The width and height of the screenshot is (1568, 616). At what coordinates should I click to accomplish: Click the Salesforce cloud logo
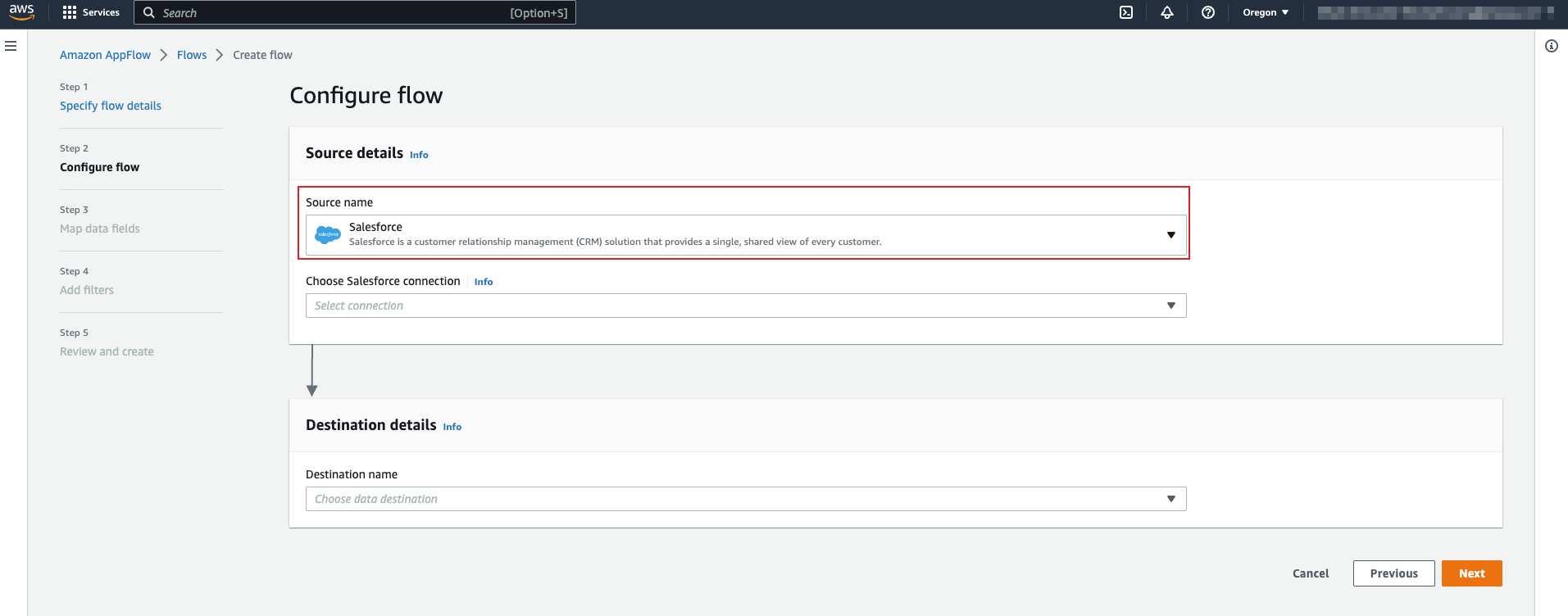328,234
